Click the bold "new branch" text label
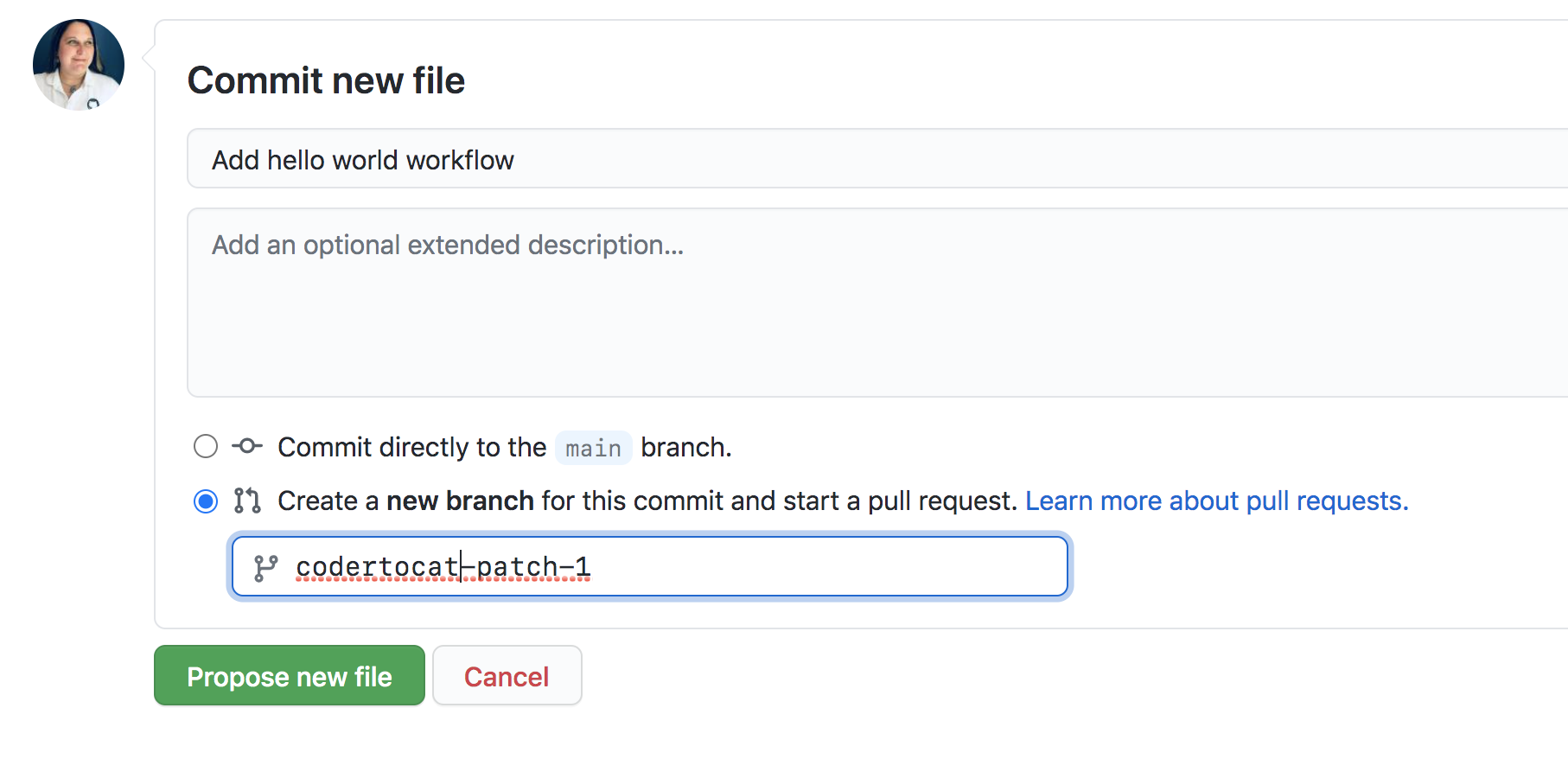1568x759 pixels. pyautogui.click(x=459, y=501)
